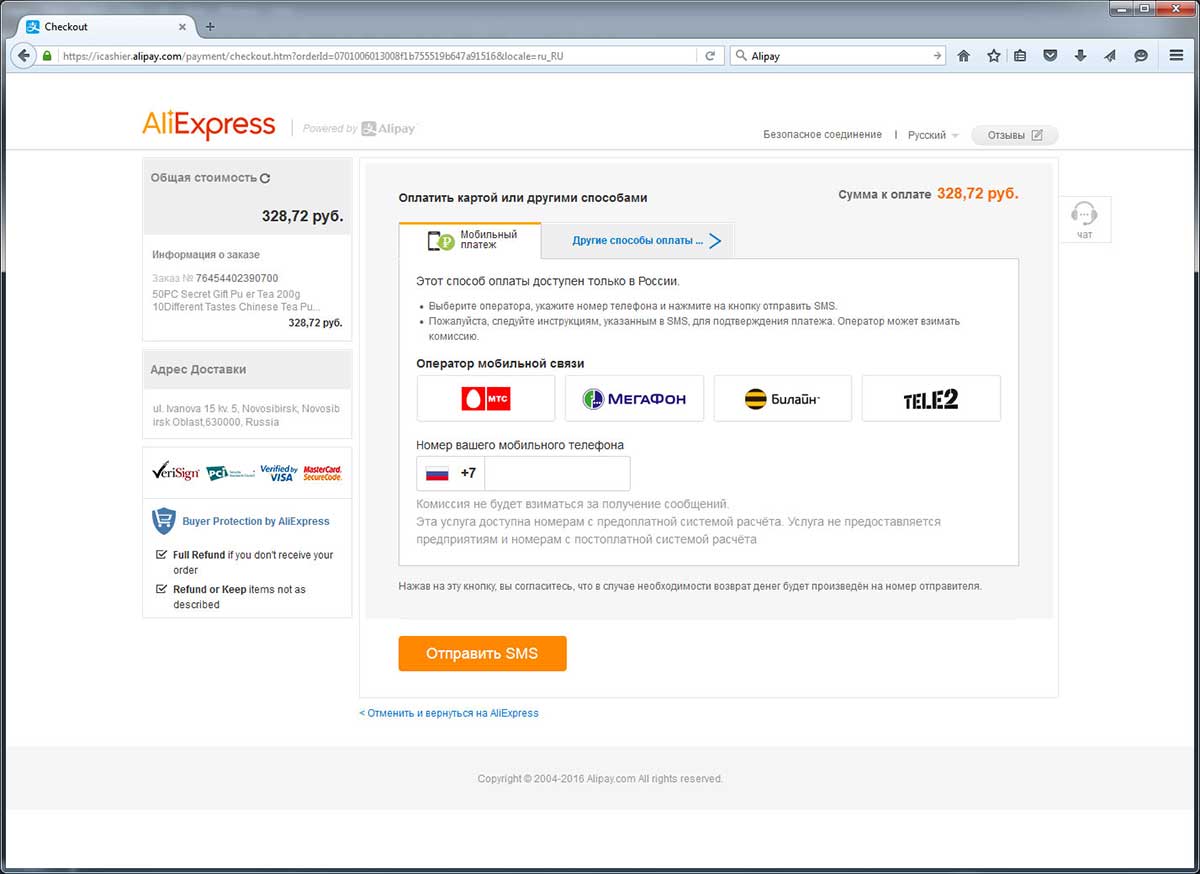Open the hamburger browser menu

pyautogui.click(x=1177, y=56)
